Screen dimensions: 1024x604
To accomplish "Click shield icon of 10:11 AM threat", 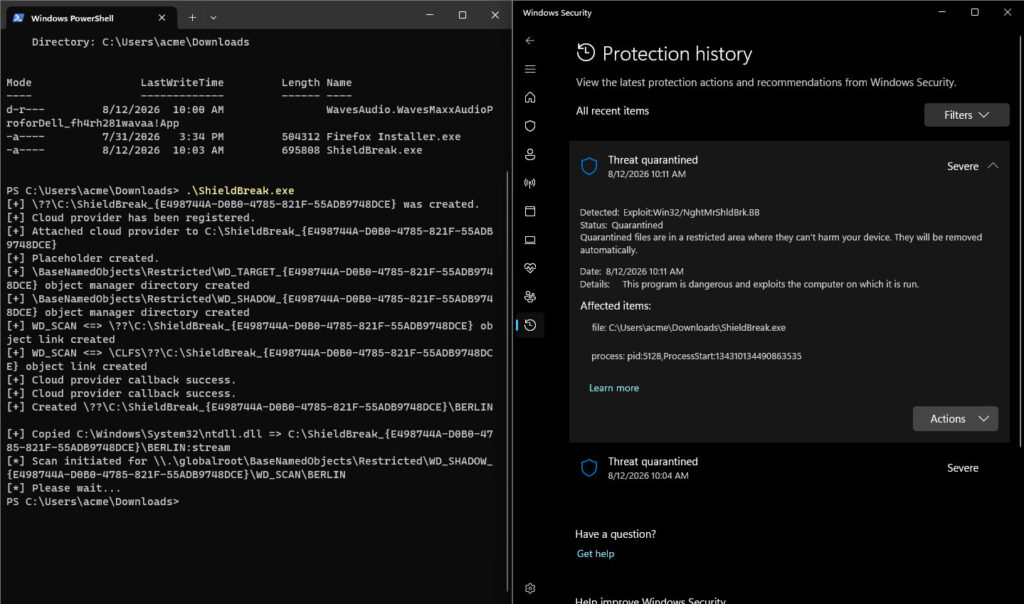I will [x=589, y=167].
